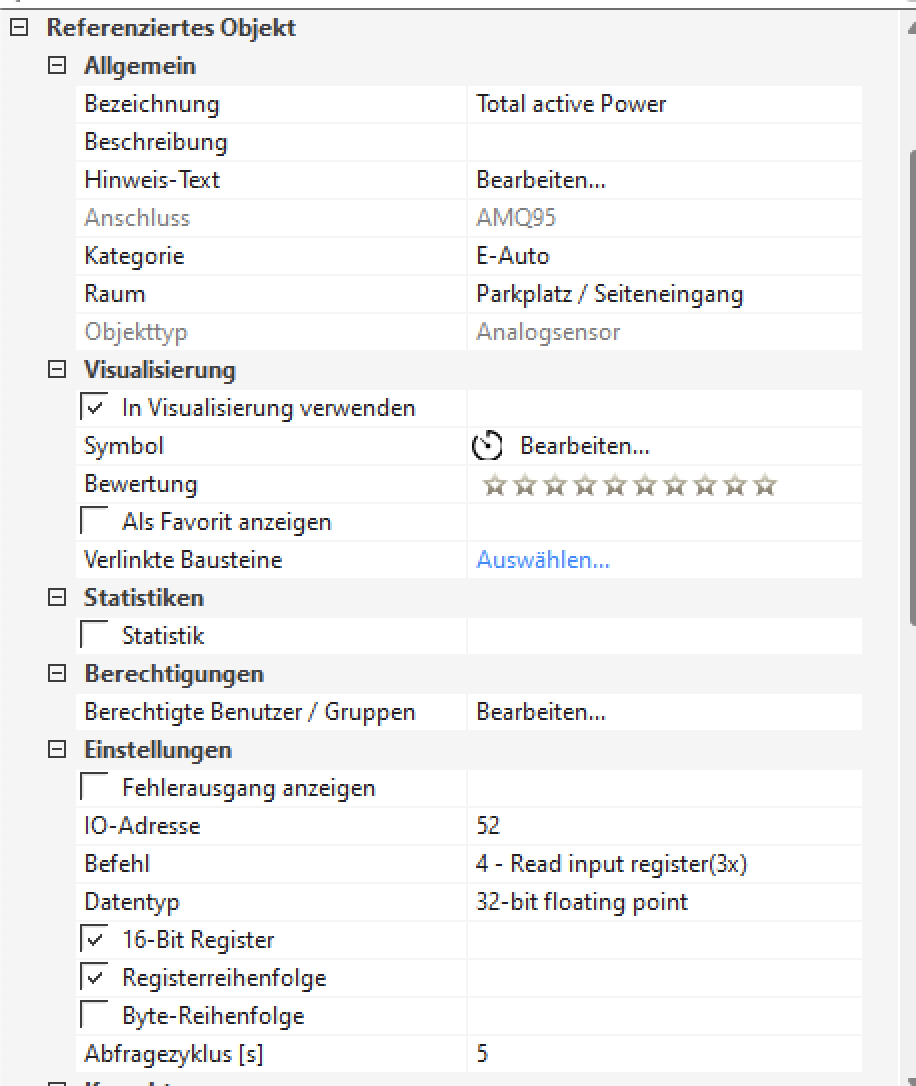Viewport: 916px width, 1086px height.
Task: Enable Als Favorit anzeigen
Action: [x=95, y=522]
